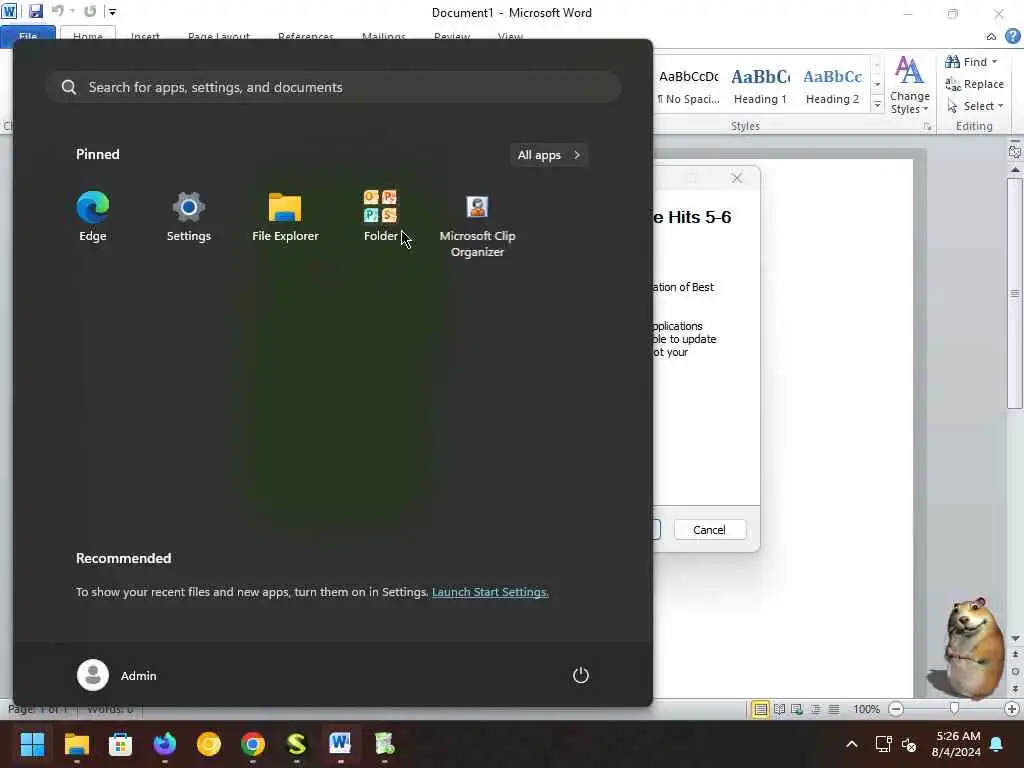
Task: Open the Undo history dropdown arrow
Action: 72,11
